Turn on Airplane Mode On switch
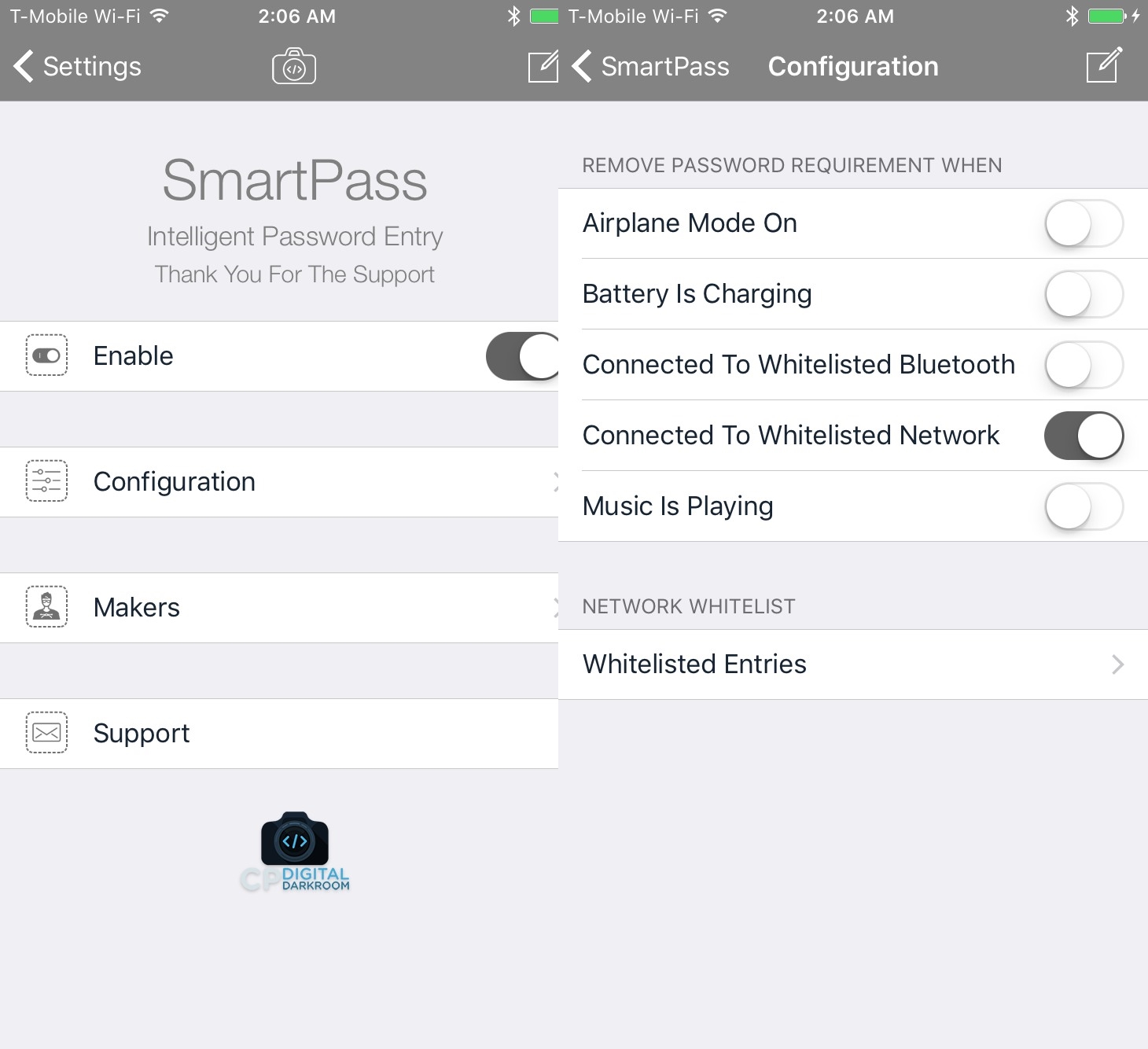This screenshot has width=1148, height=1049. pyautogui.click(x=1084, y=223)
